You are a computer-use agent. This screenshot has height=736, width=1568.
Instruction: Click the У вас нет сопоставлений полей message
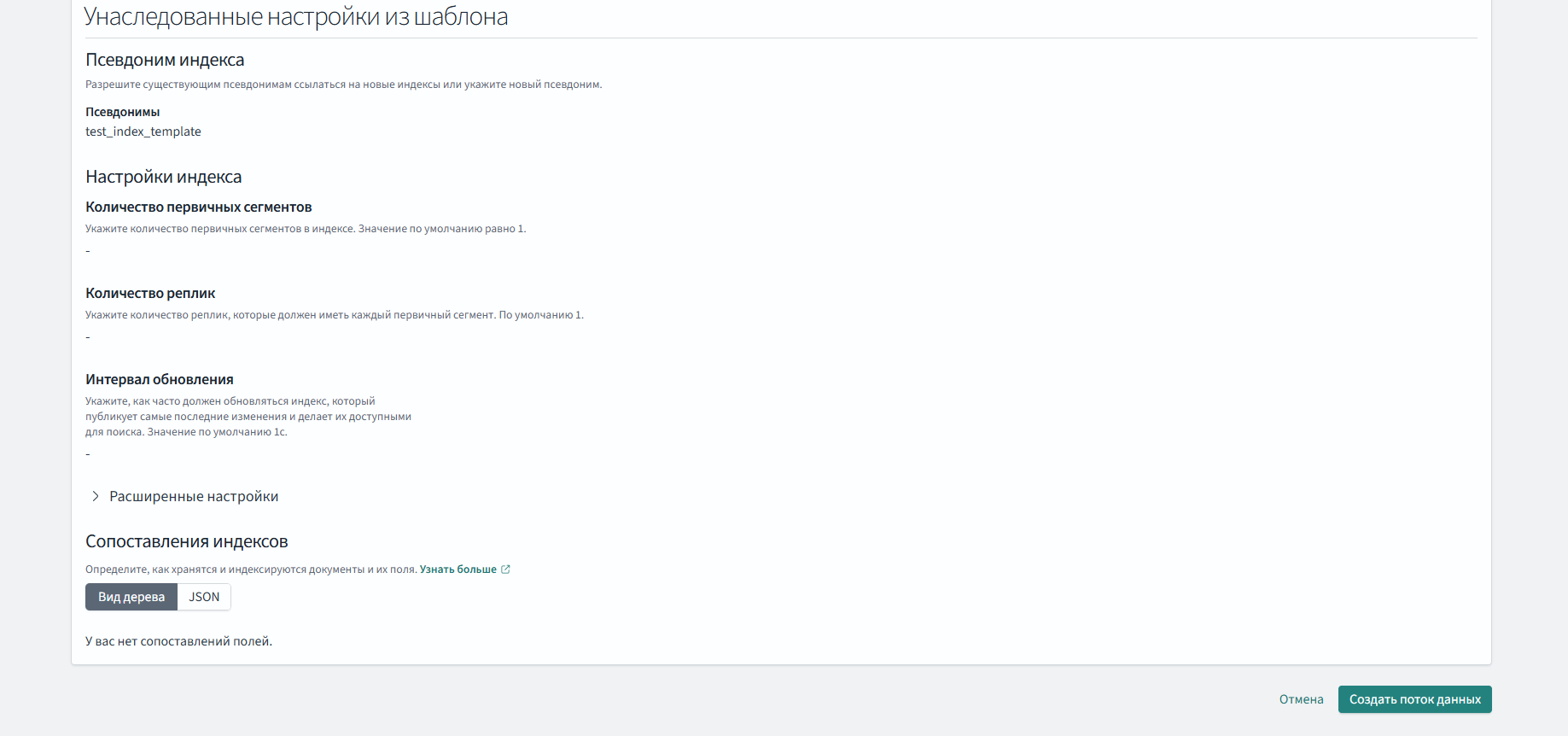coord(178,641)
